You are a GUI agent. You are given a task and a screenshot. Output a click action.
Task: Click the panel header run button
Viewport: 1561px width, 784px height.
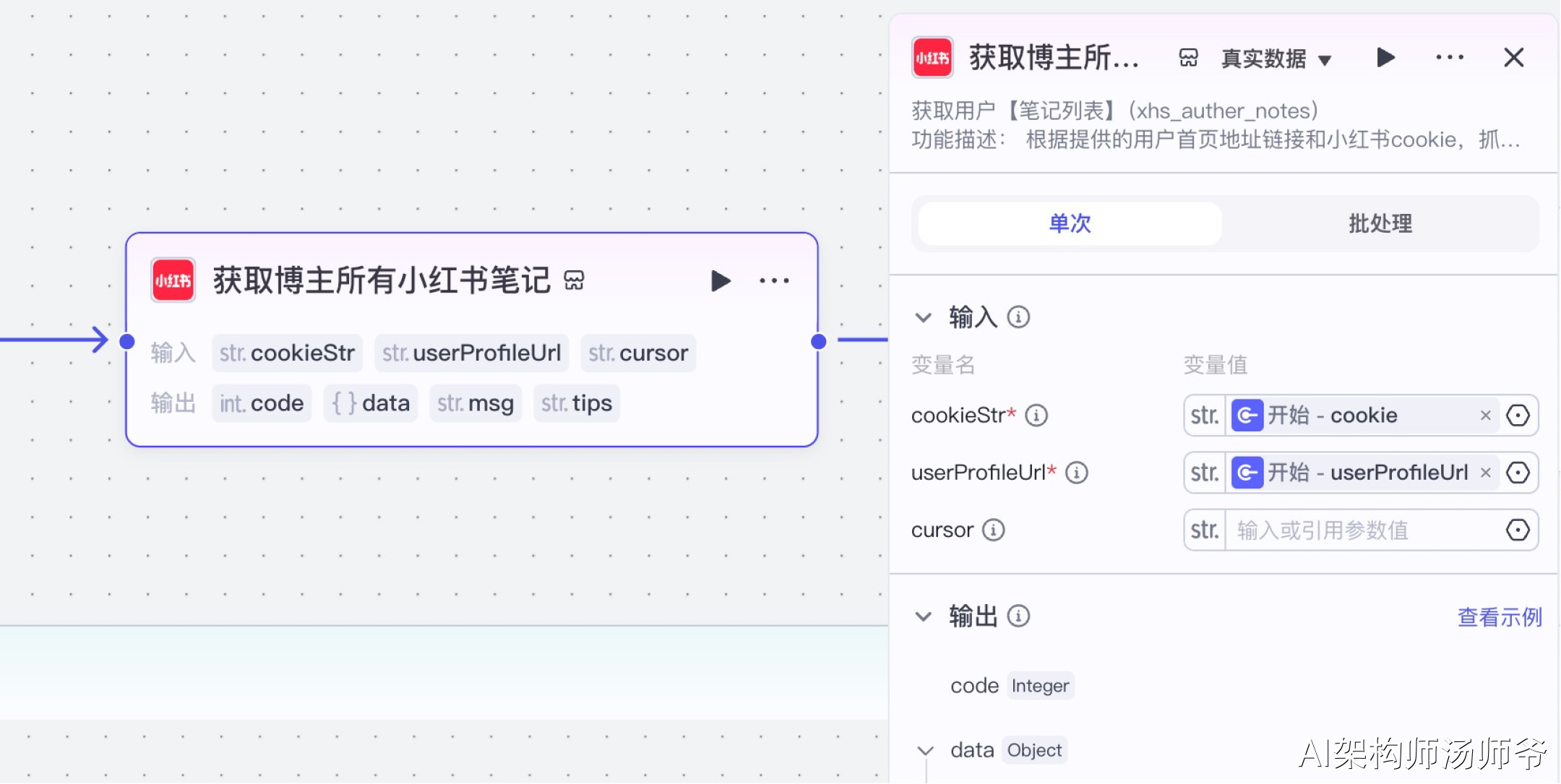click(1385, 57)
